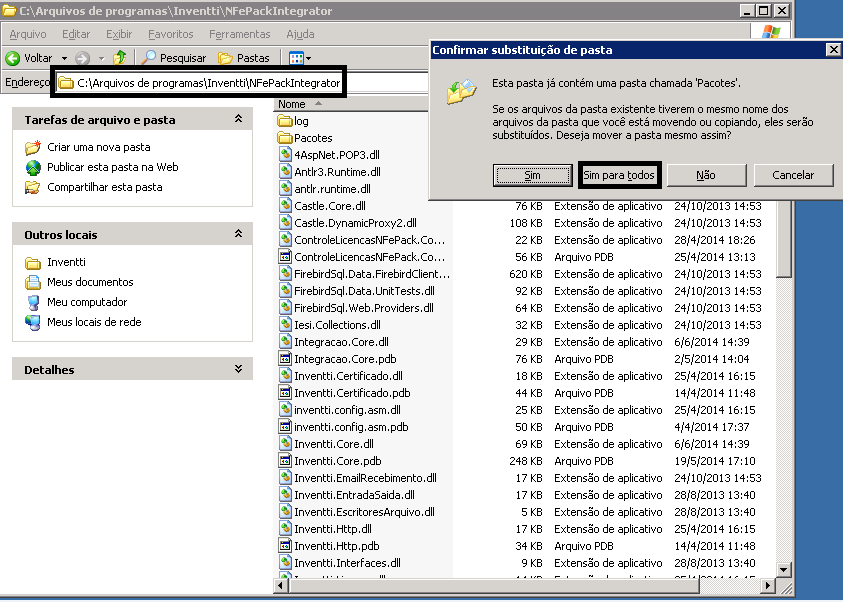This screenshot has width=843, height=602.
Task: Click Criar uma nova pasta link
Action: click(x=98, y=147)
